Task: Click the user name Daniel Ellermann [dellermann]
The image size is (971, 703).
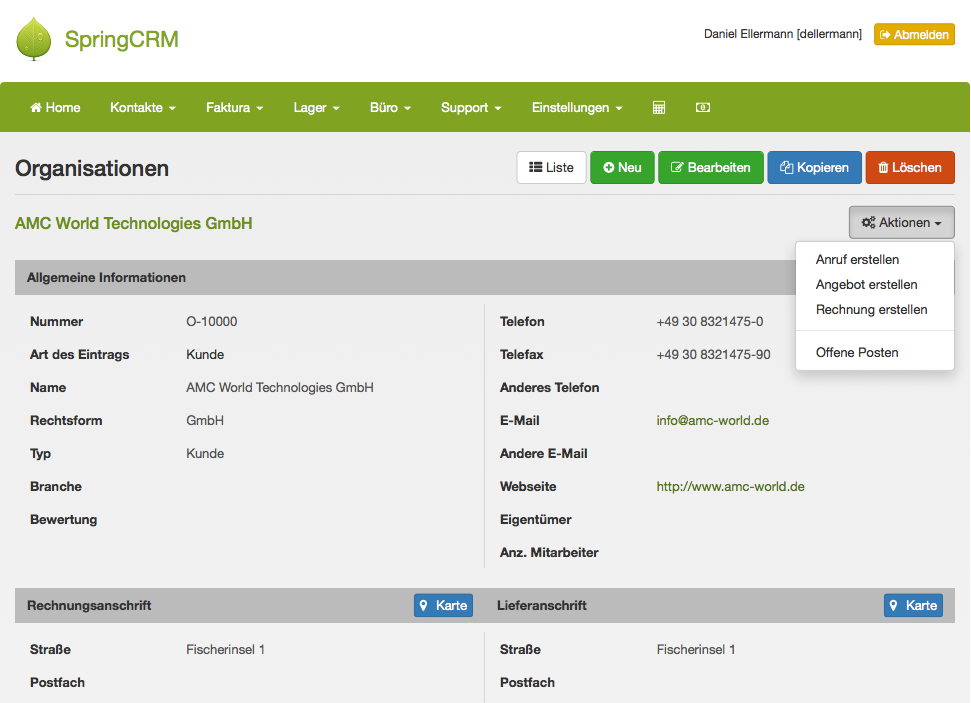Action: point(783,34)
